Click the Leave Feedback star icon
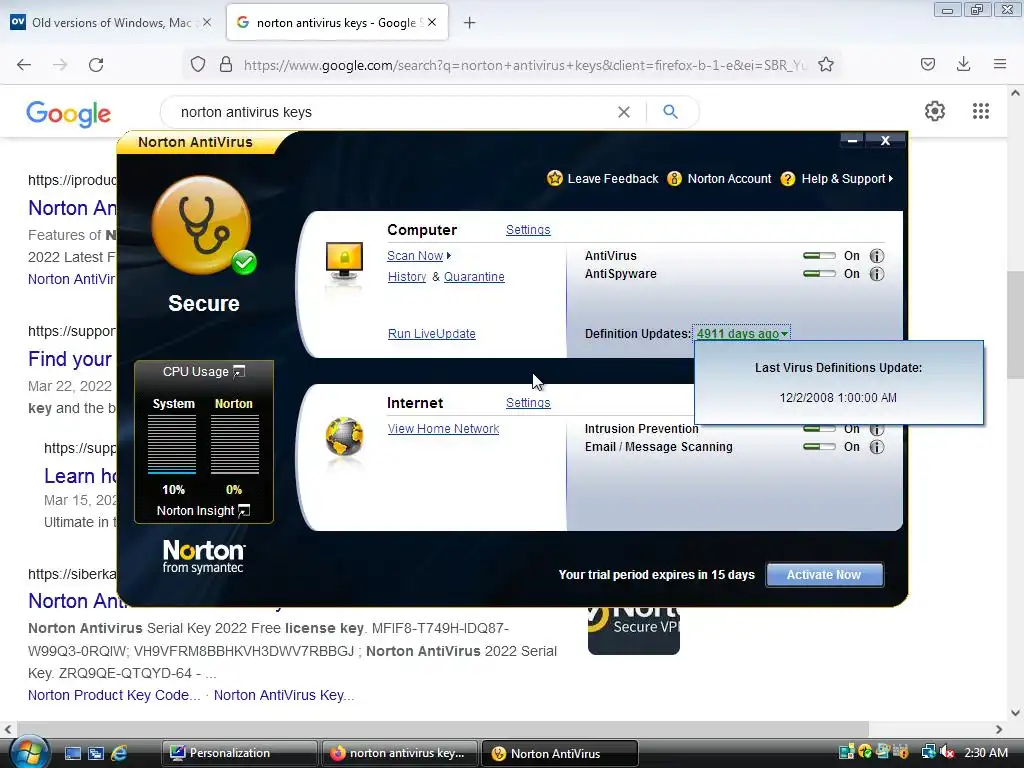 554,178
